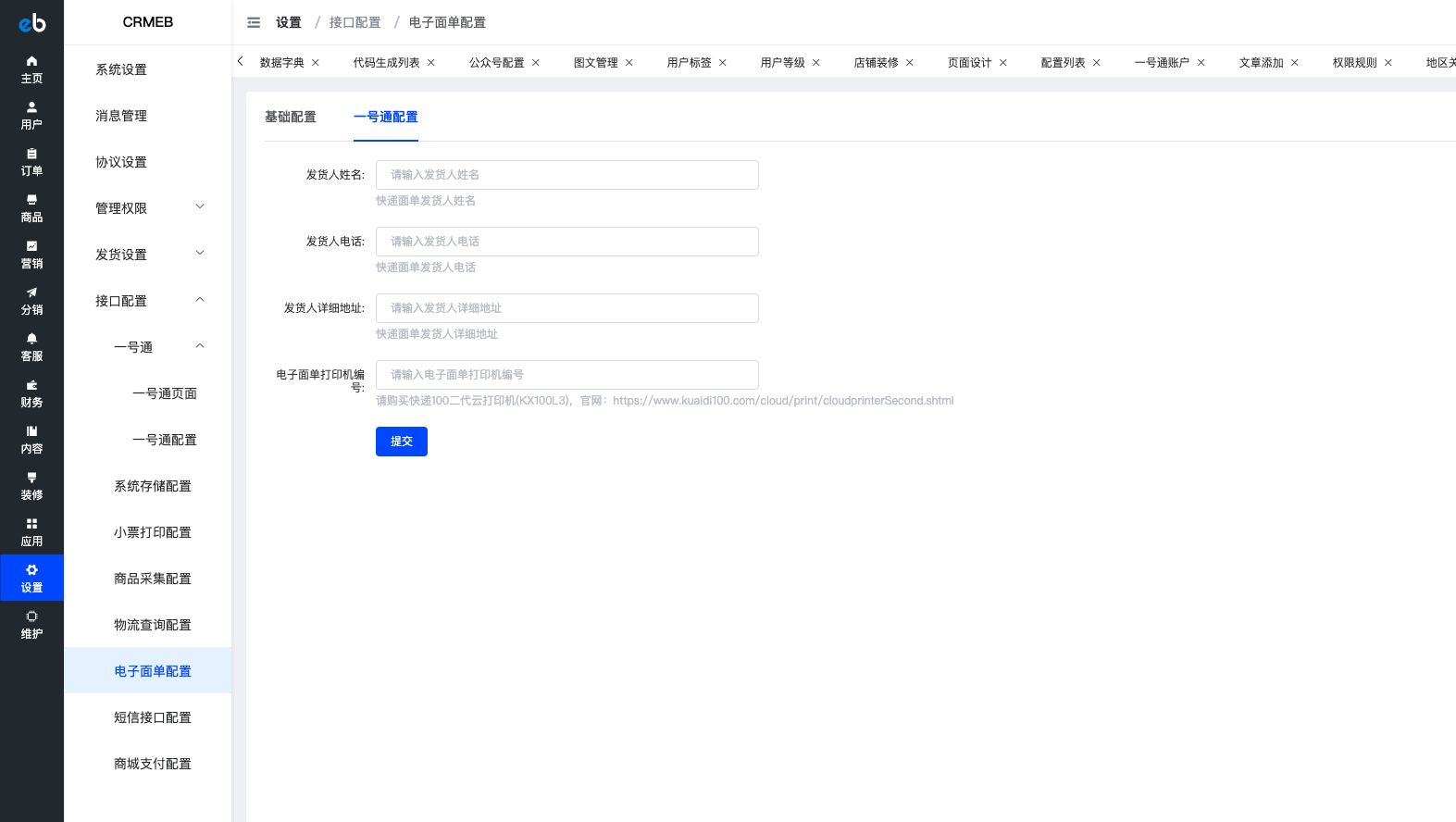Focus the 发货人姓名 input field
The image size is (1456, 822).
(x=567, y=175)
